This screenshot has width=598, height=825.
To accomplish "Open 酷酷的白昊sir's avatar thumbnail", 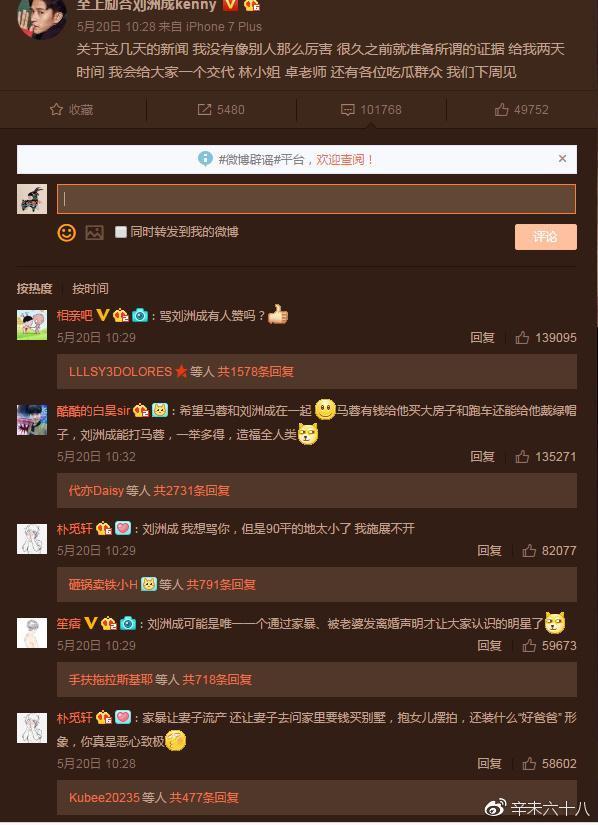I will [32, 419].
